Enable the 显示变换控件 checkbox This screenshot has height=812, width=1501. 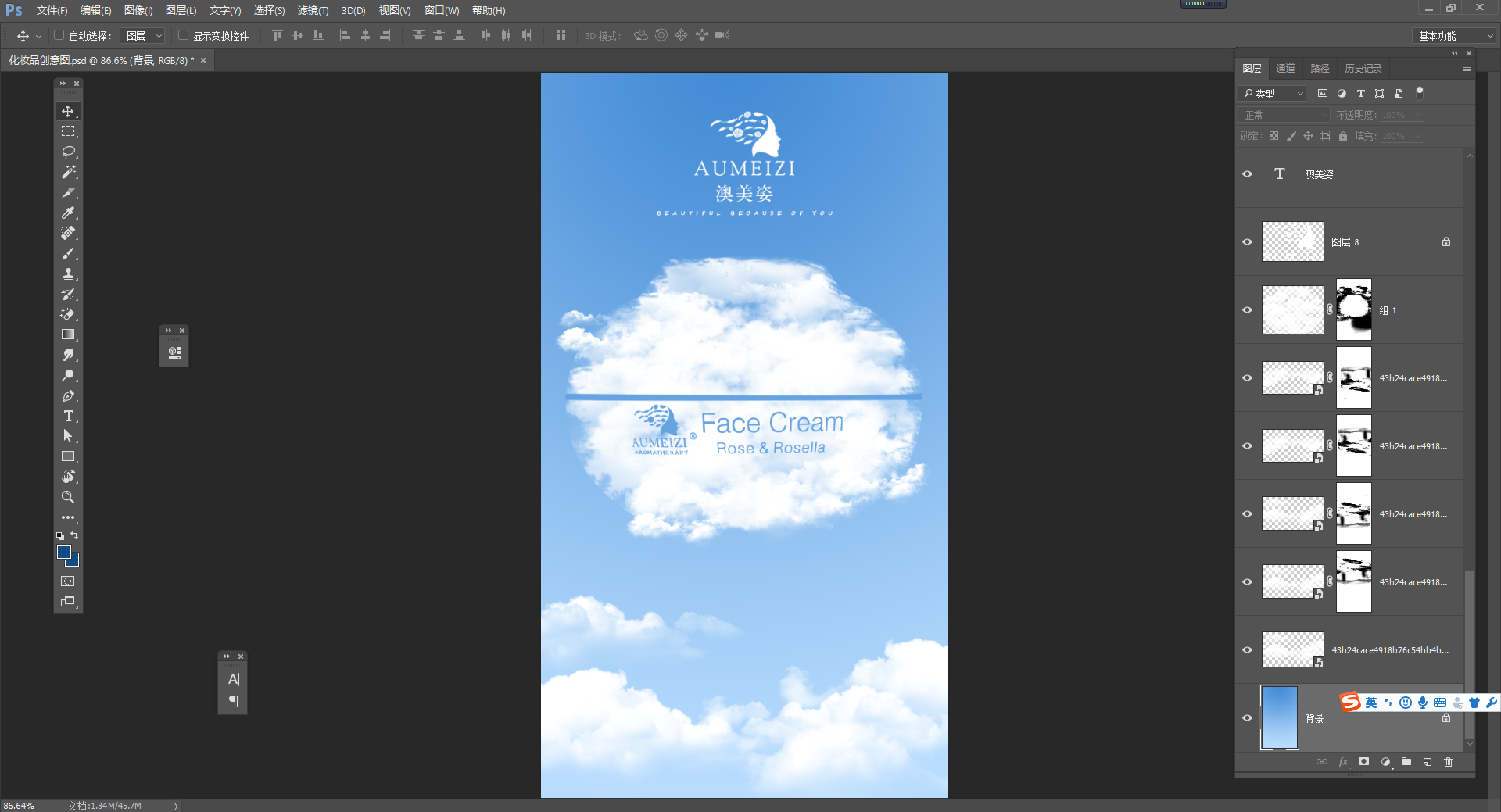(x=183, y=35)
